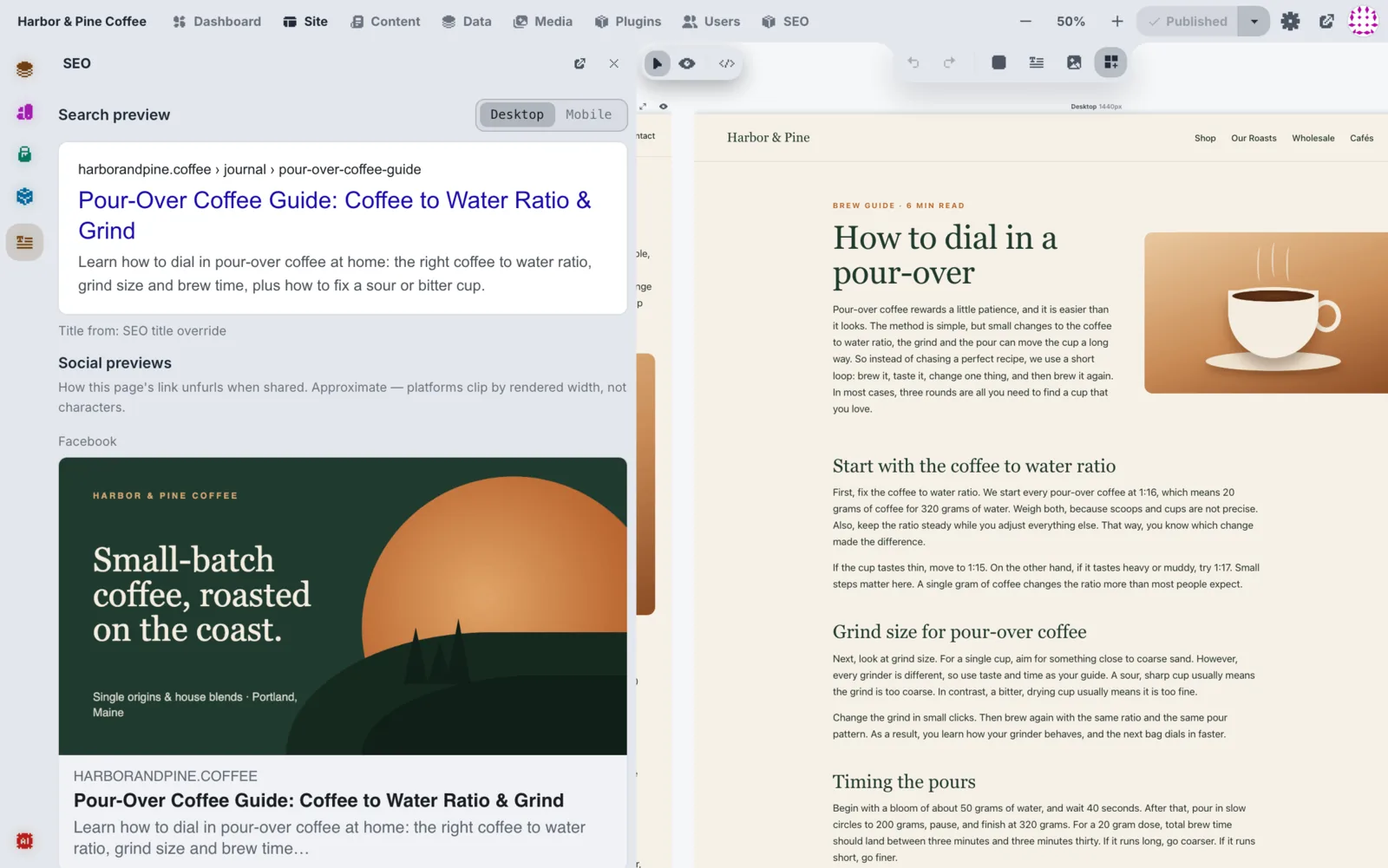Insert a container block element

999,62
